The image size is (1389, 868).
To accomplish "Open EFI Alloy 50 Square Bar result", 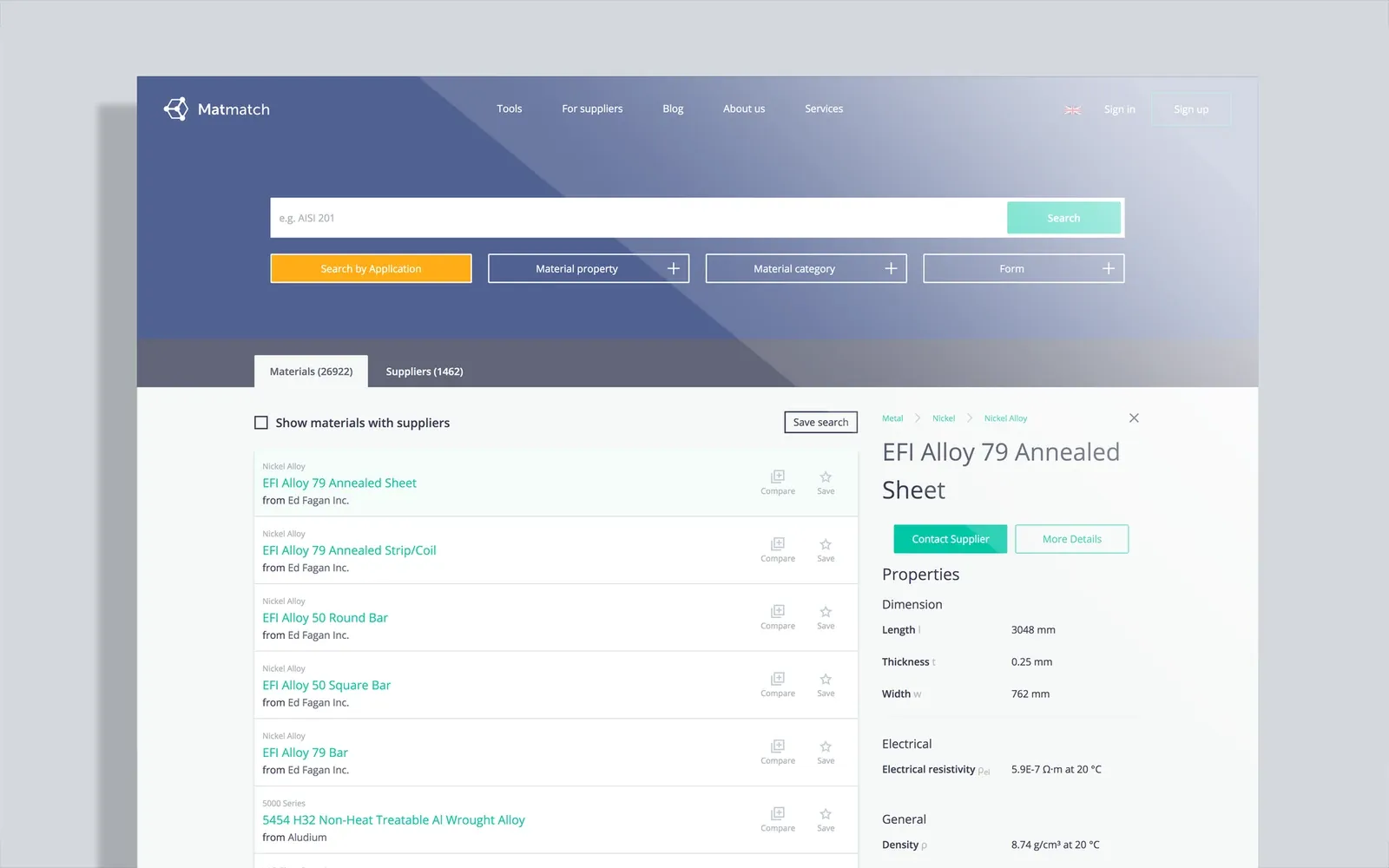I will point(326,685).
